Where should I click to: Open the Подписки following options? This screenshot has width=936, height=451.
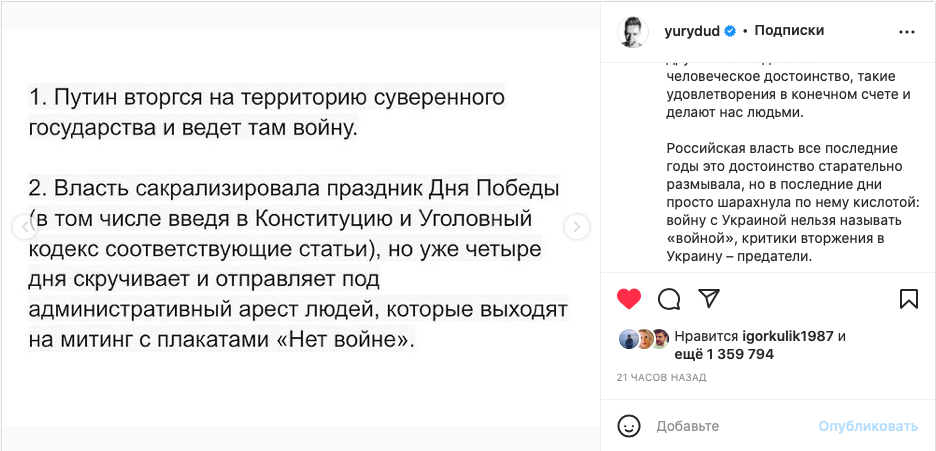pos(789,31)
